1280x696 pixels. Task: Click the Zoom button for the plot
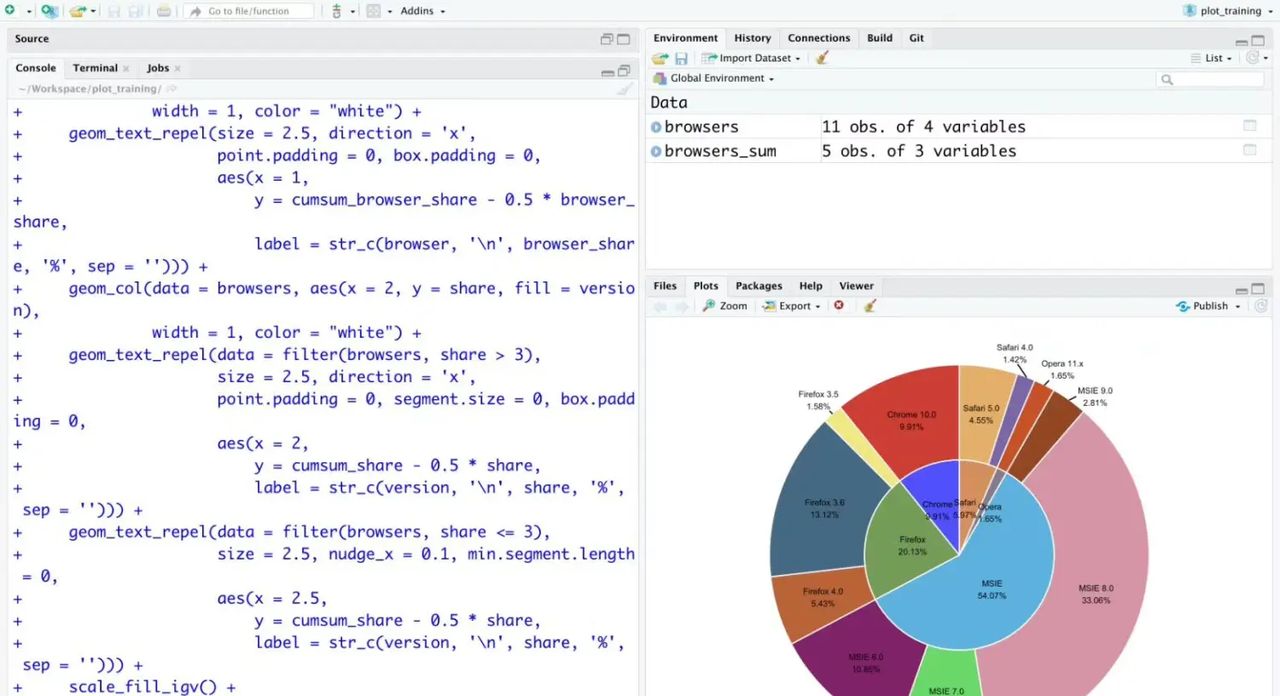coord(725,306)
